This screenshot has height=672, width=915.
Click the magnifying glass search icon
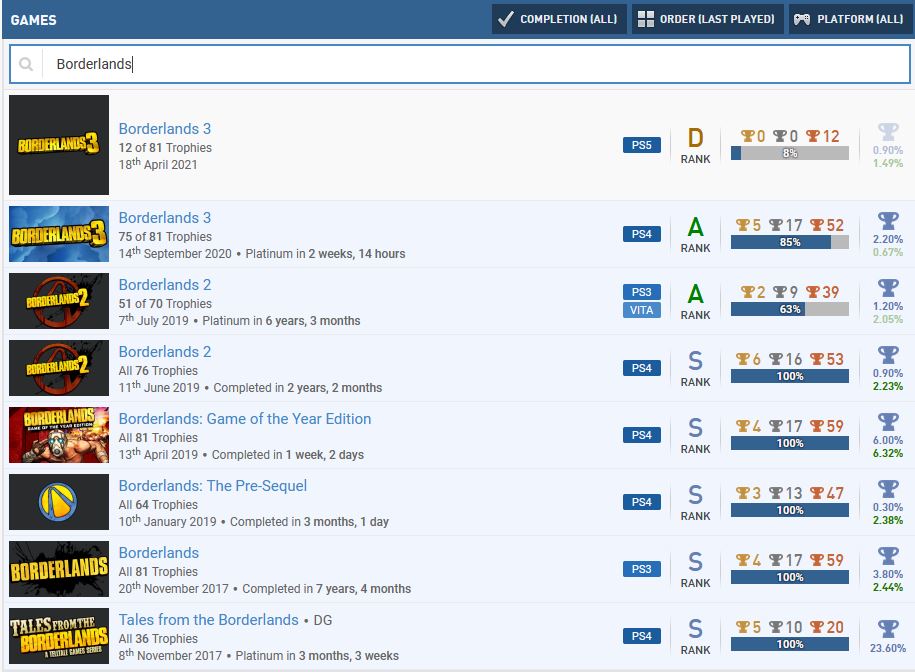[x=26, y=64]
